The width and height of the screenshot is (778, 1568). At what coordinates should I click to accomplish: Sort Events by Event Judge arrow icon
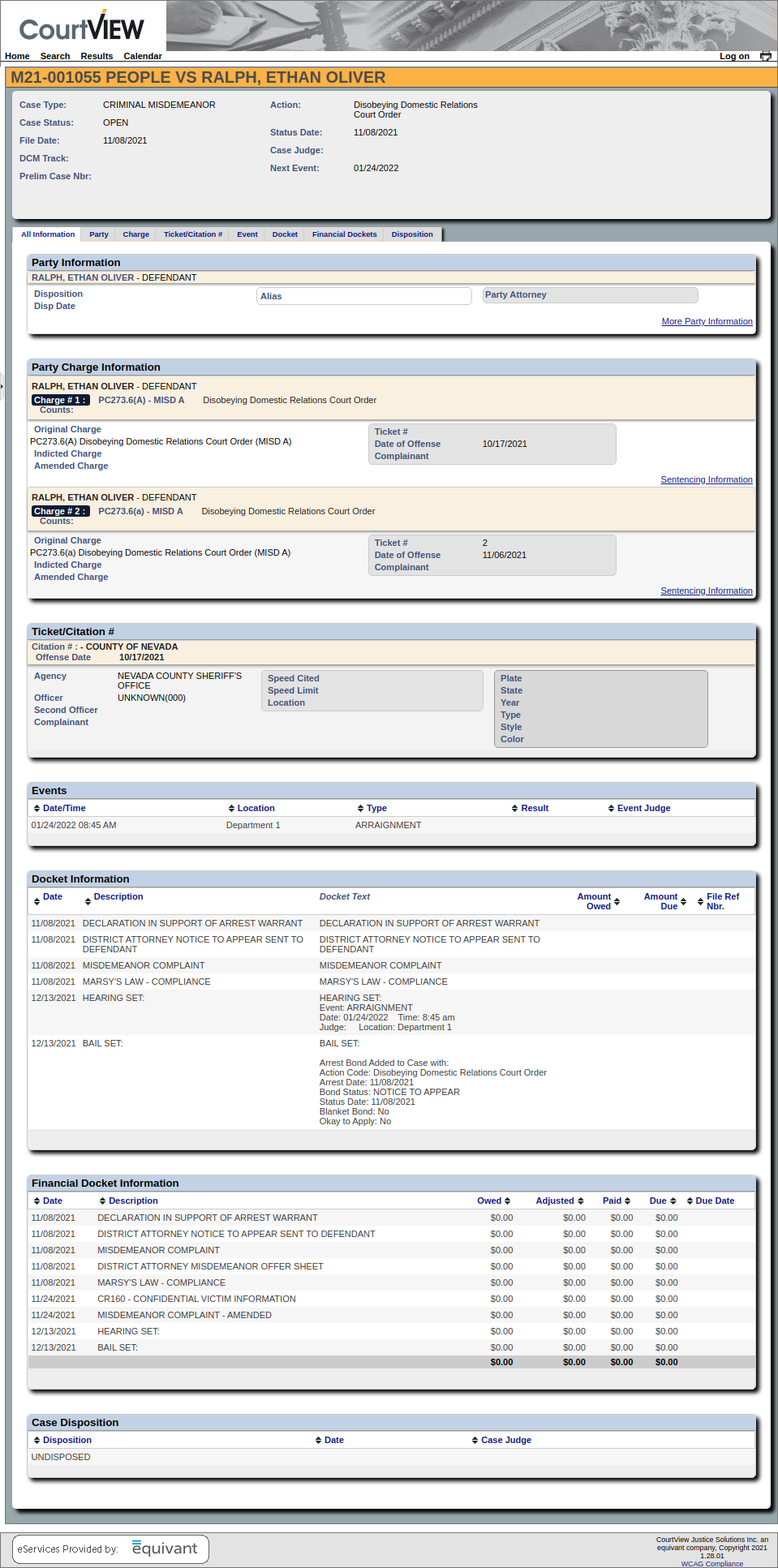pos(611,809)
